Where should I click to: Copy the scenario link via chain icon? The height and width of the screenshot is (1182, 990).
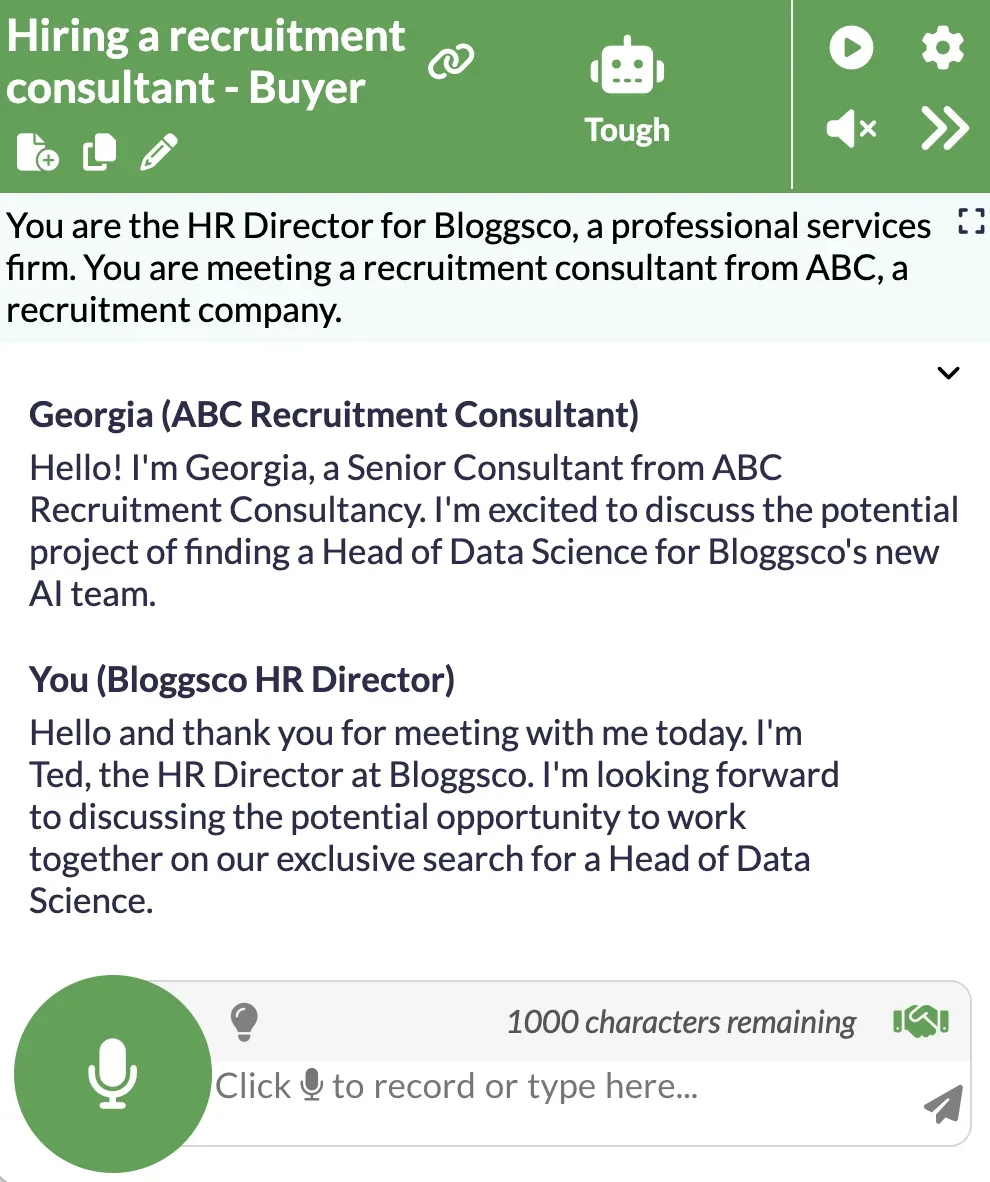click(451, 61)
